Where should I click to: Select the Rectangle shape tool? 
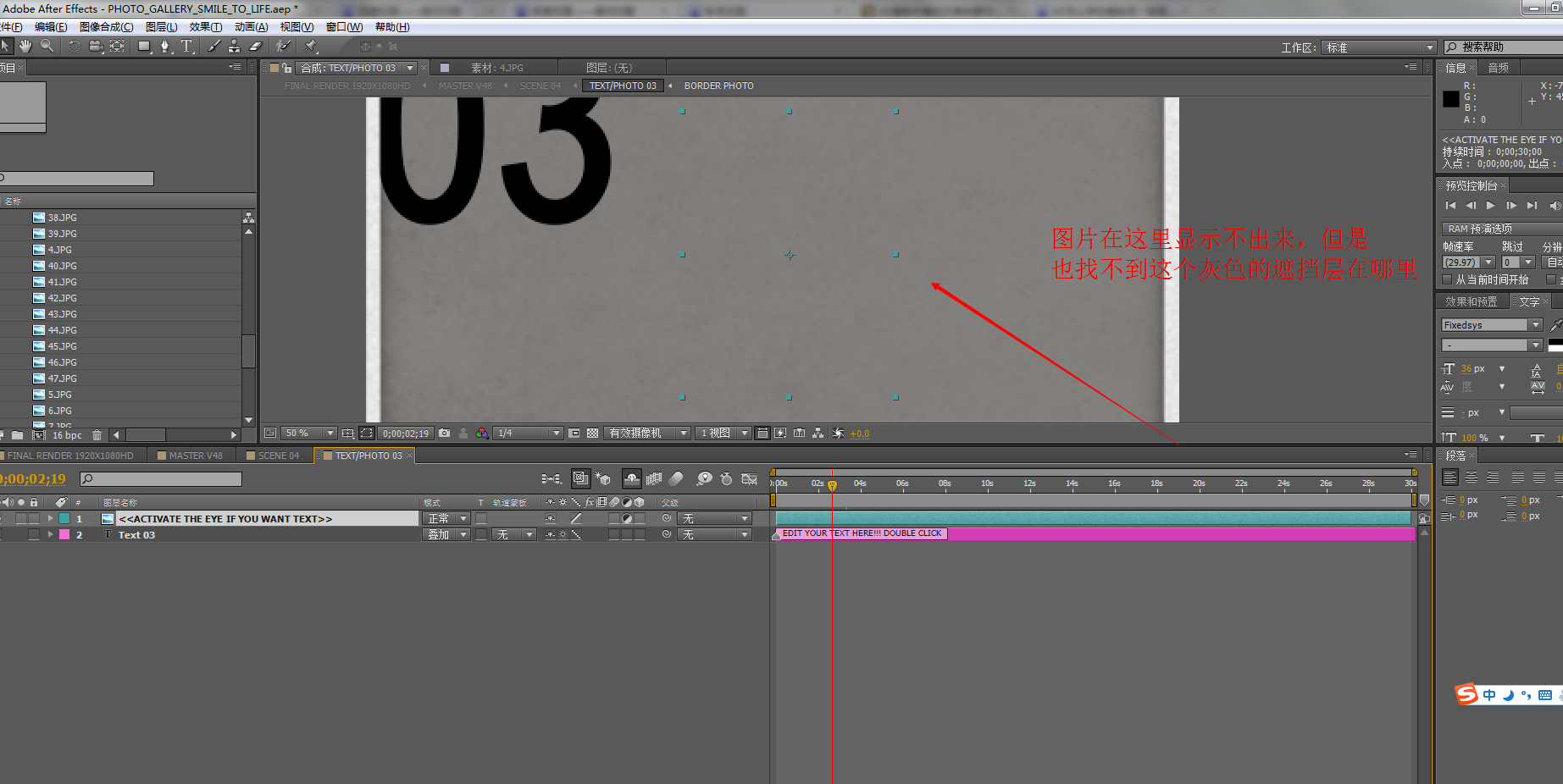click(x=144, y=46)
